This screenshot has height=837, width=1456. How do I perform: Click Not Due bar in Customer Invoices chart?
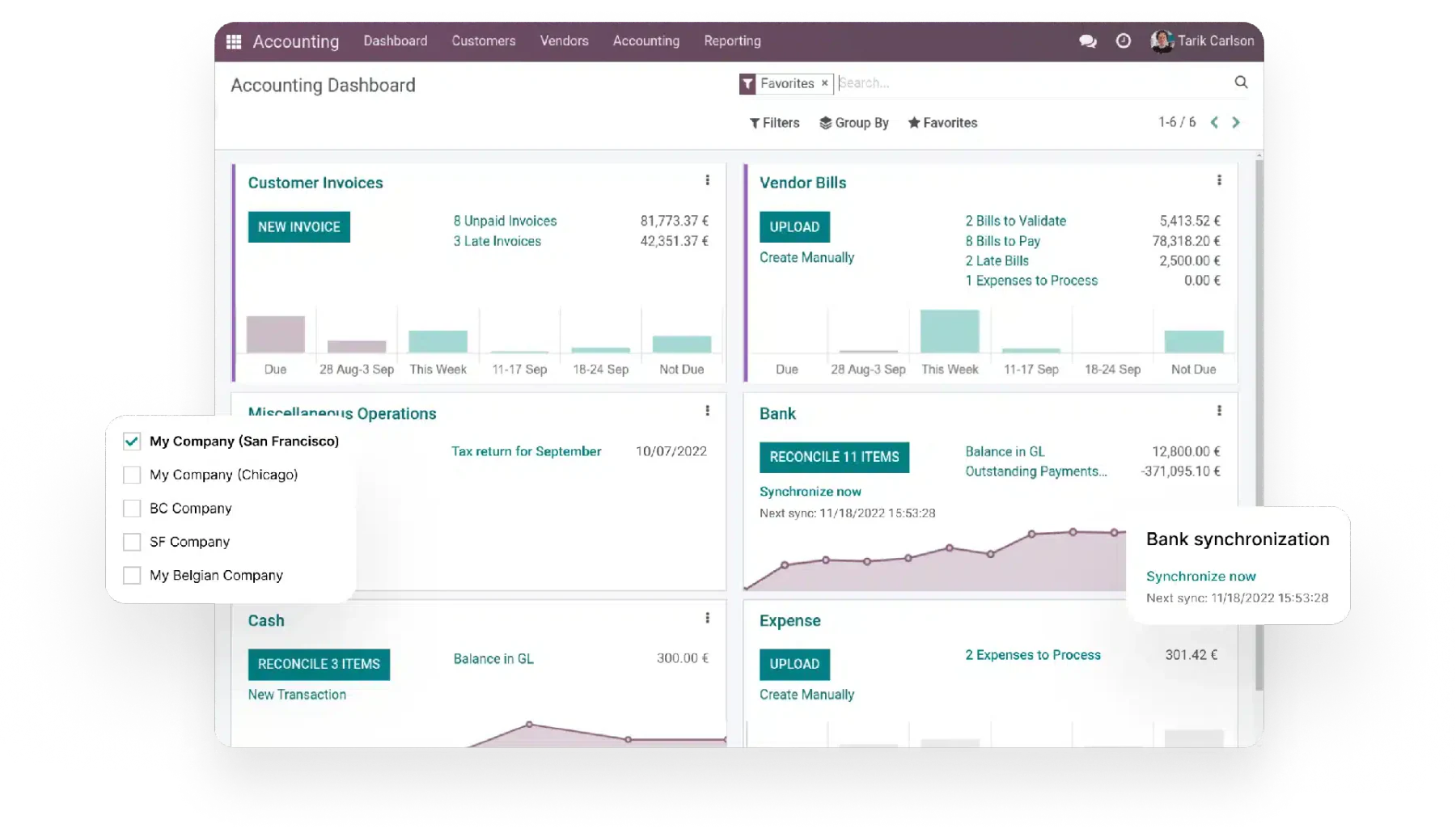coord(682,344)
